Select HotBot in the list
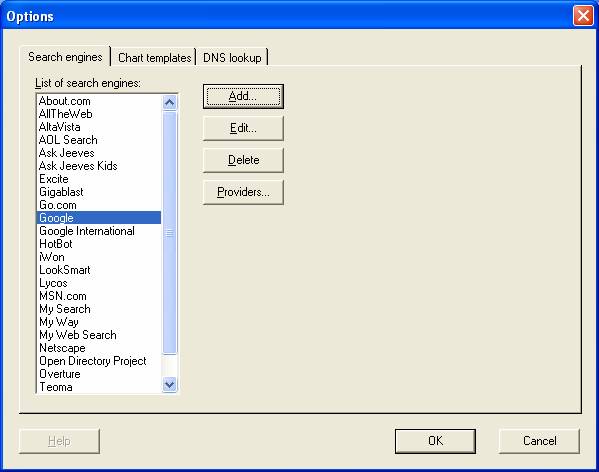The width and height of the screenshot is (599, 472). pyautogui.click(x=99, y=244)
